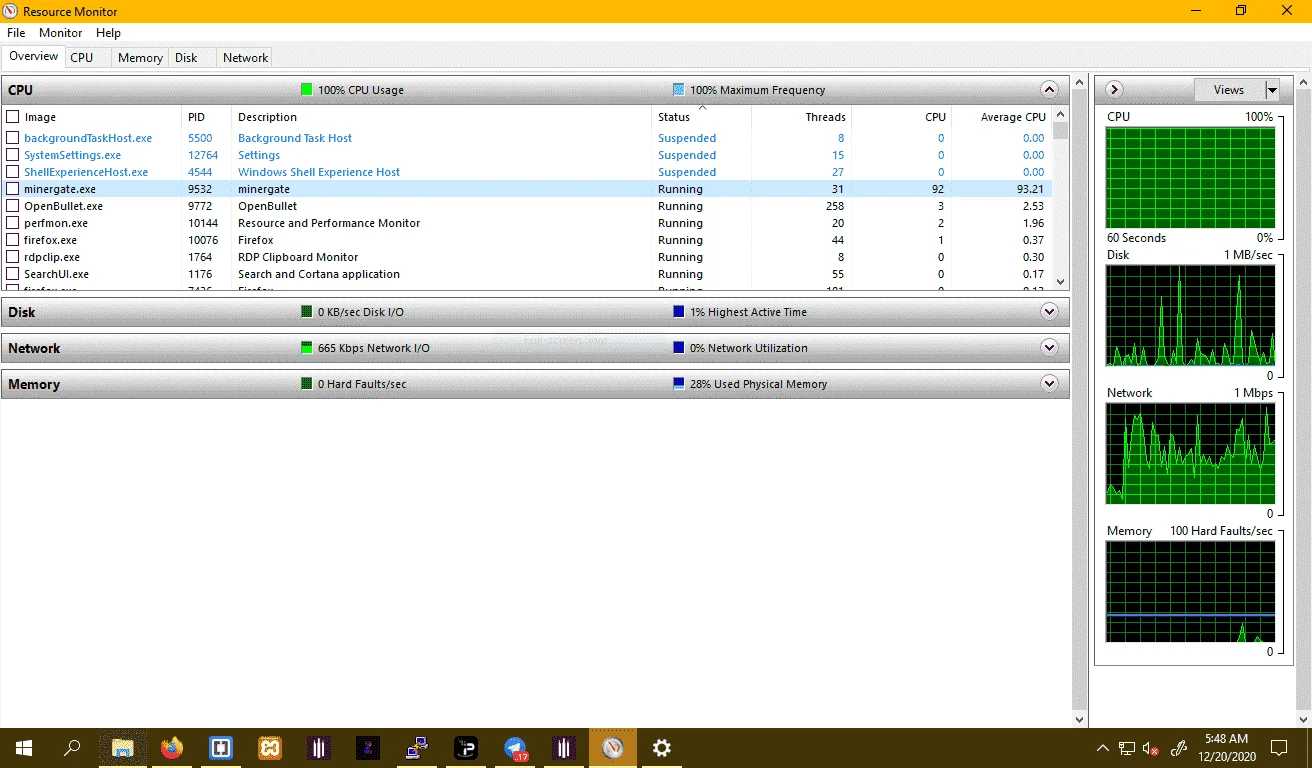Expand the Memory section chevron
Viewport: 1312px width, 768px height.
point(1049,383)
